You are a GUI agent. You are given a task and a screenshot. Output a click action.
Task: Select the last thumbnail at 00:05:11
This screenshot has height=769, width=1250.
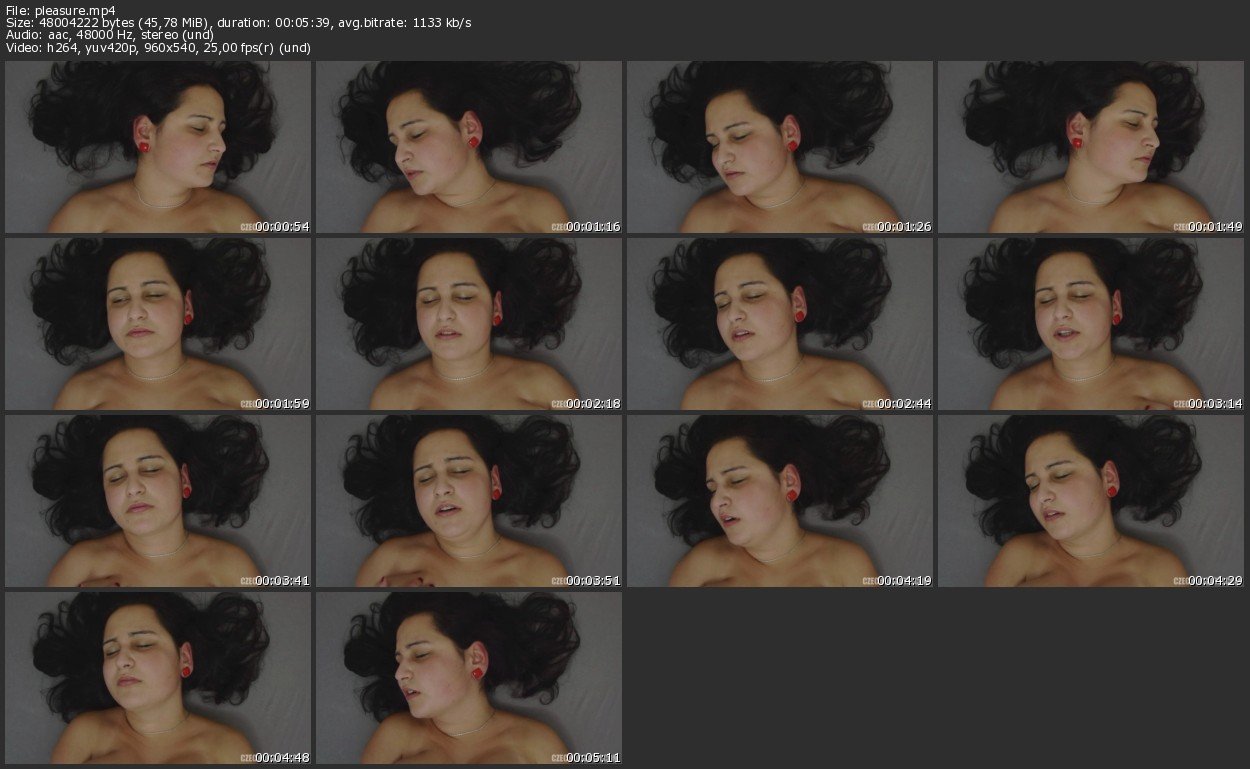(469, 678)
